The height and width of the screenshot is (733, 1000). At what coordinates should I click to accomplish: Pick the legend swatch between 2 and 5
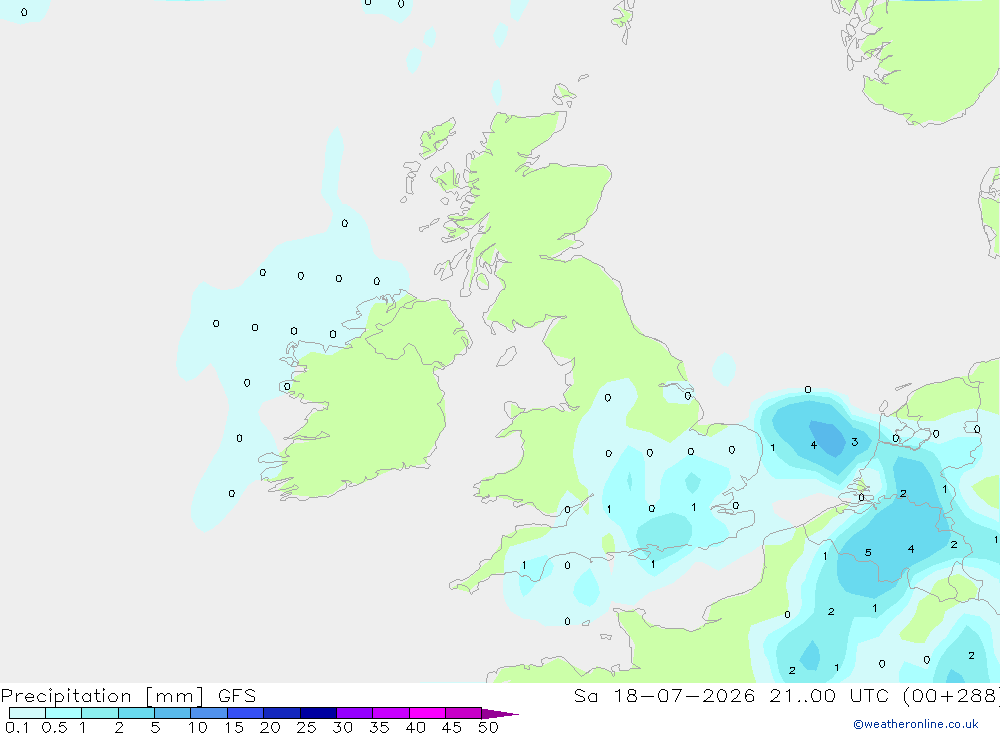point(136,713)
